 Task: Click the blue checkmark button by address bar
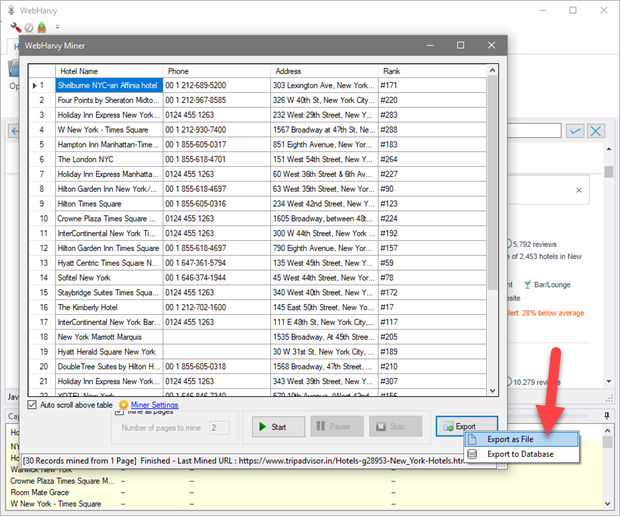click(x=575, y=131)
